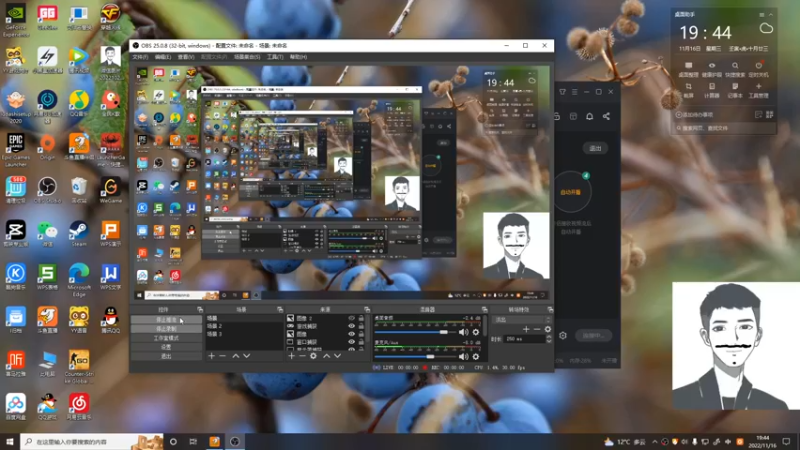Open the 帮助(H) menu in OBS

tap(298, 57)
